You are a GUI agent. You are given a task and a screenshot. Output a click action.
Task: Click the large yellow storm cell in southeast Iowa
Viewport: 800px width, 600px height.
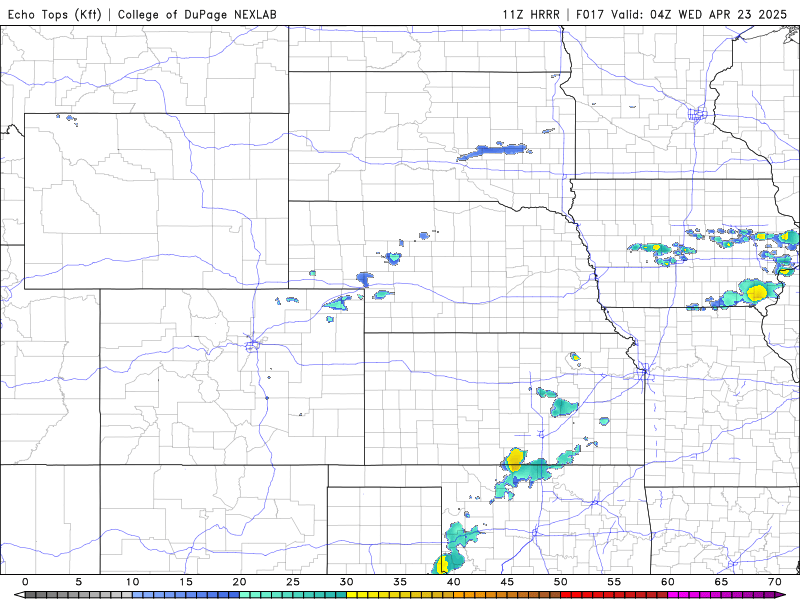coord(757,292)
